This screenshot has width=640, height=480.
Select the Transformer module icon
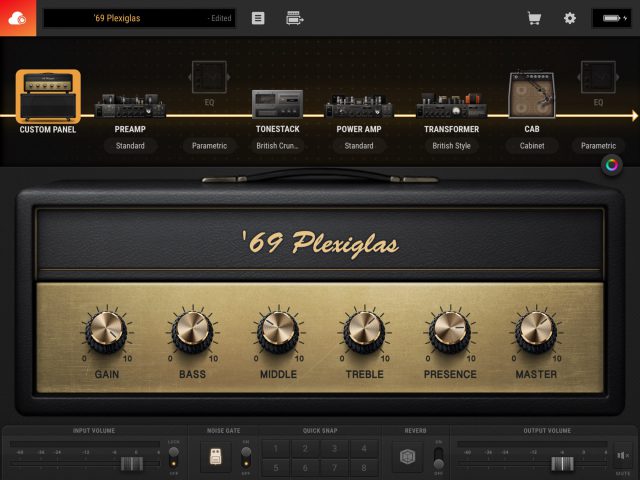(451, 105)
